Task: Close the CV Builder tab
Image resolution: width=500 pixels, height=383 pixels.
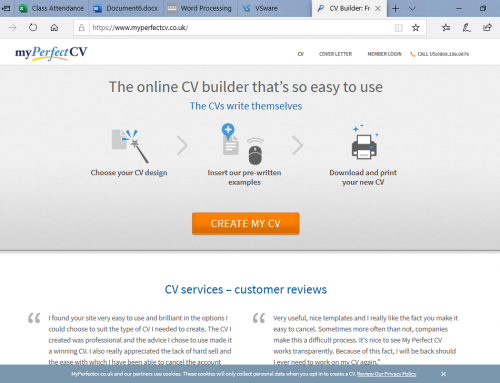Action: (378, 8)
